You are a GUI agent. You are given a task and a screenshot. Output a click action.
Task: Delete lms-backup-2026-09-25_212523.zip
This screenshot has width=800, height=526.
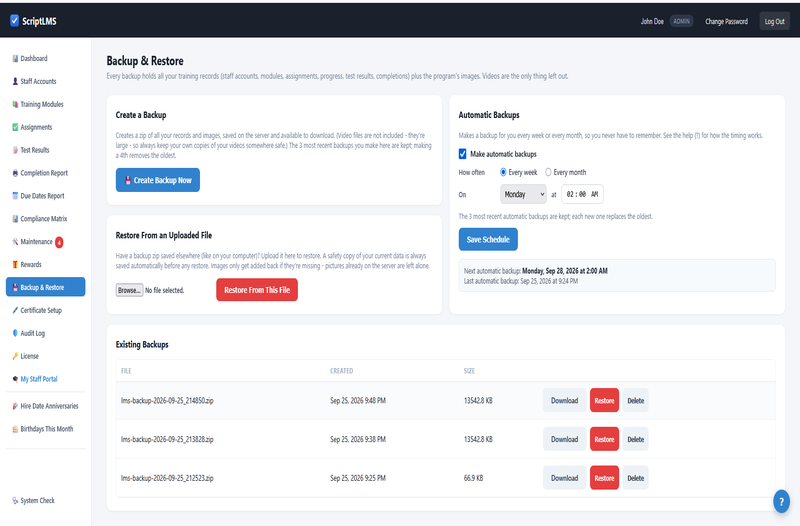coord(635,478)
